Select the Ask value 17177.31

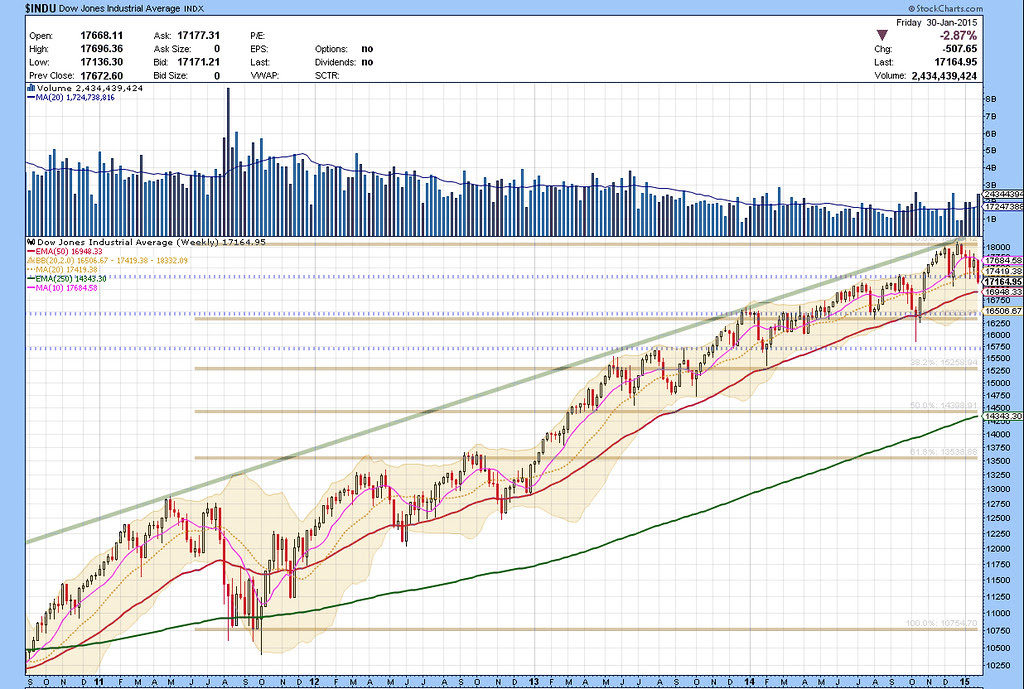pyautogui.click(x=199, y=35)
